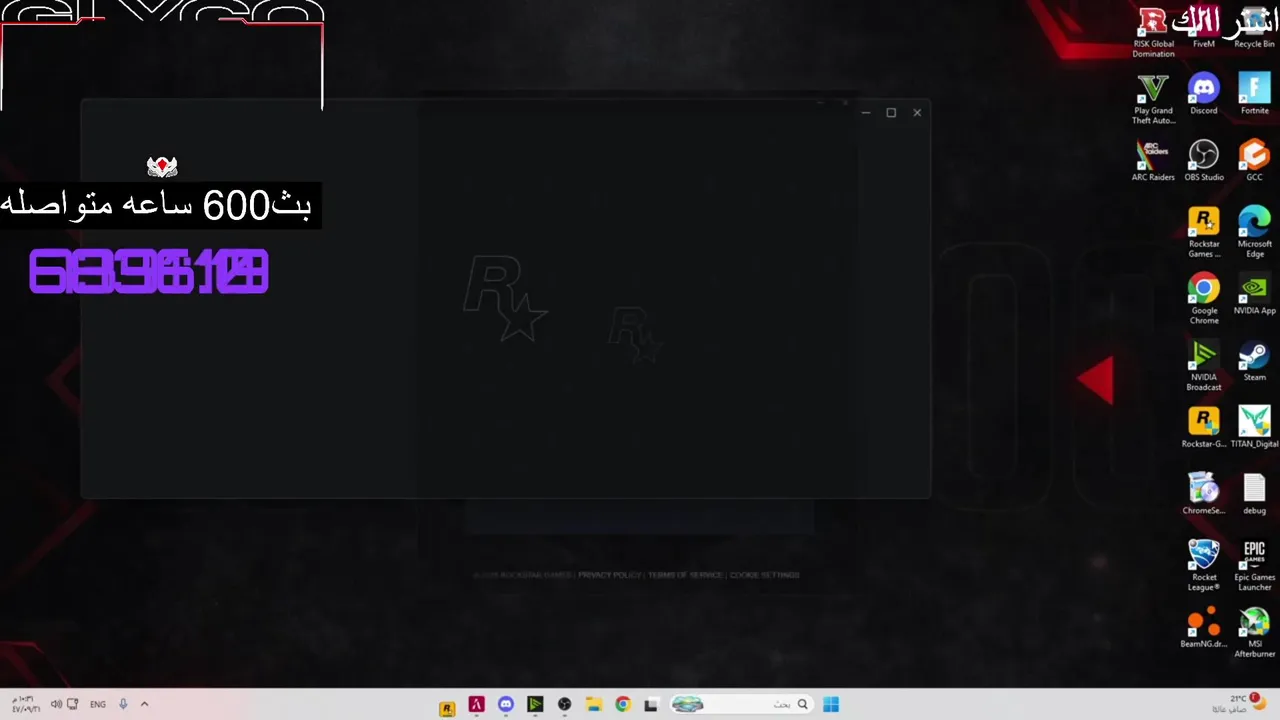Open Google Chrome desktop shortcut
This screenshot has width=1280, height=720.
click(1204, 299)
